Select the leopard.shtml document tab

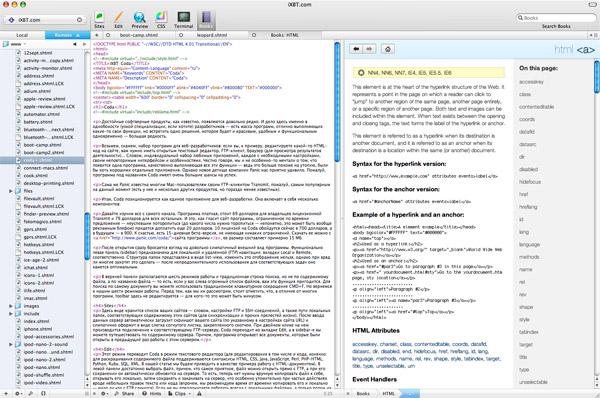coord(212,35)
